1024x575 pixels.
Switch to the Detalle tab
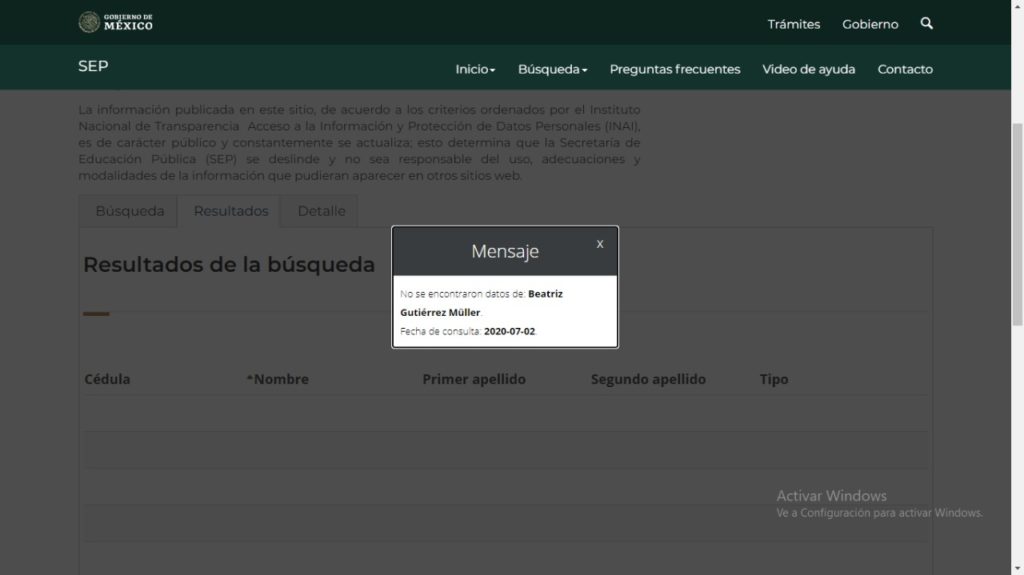tap(321, 211)
